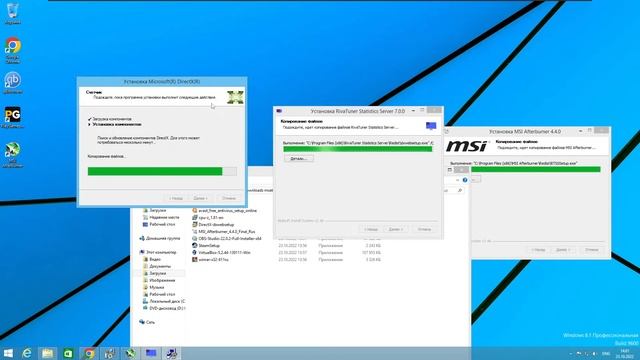Switch to the RivaTuner installer taskbar icon
This screenshot has height=360, width=640.
151,353
